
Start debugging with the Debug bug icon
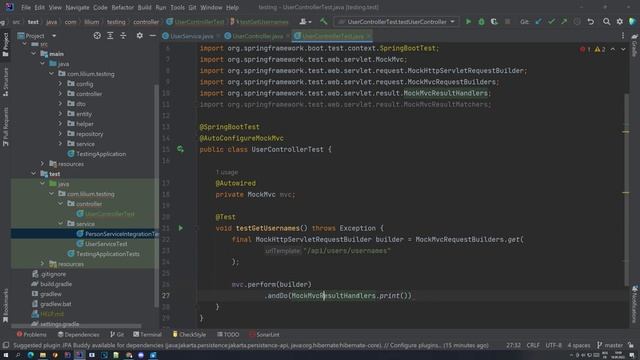481,22
